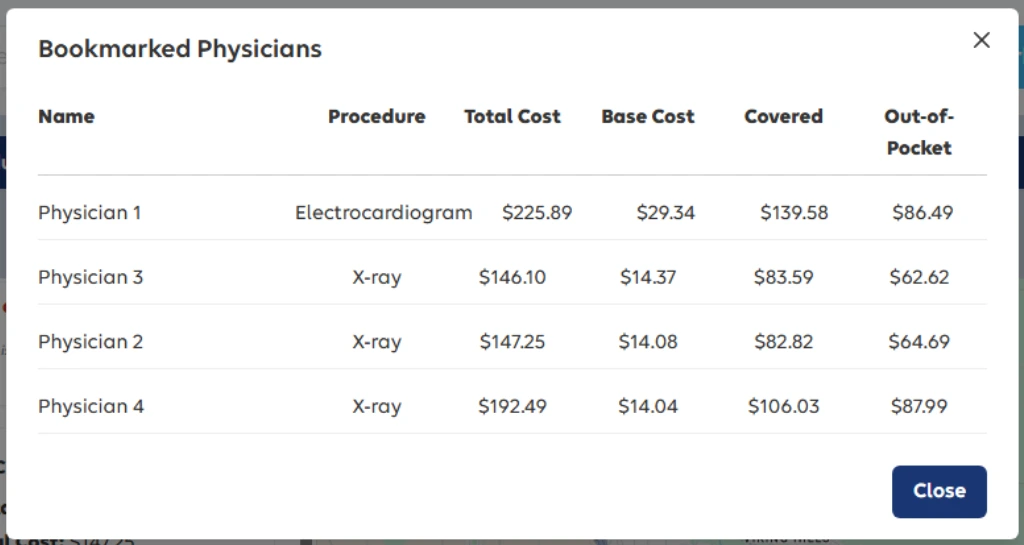Click Physician 1 base cost $29.34

pos(665,212)
